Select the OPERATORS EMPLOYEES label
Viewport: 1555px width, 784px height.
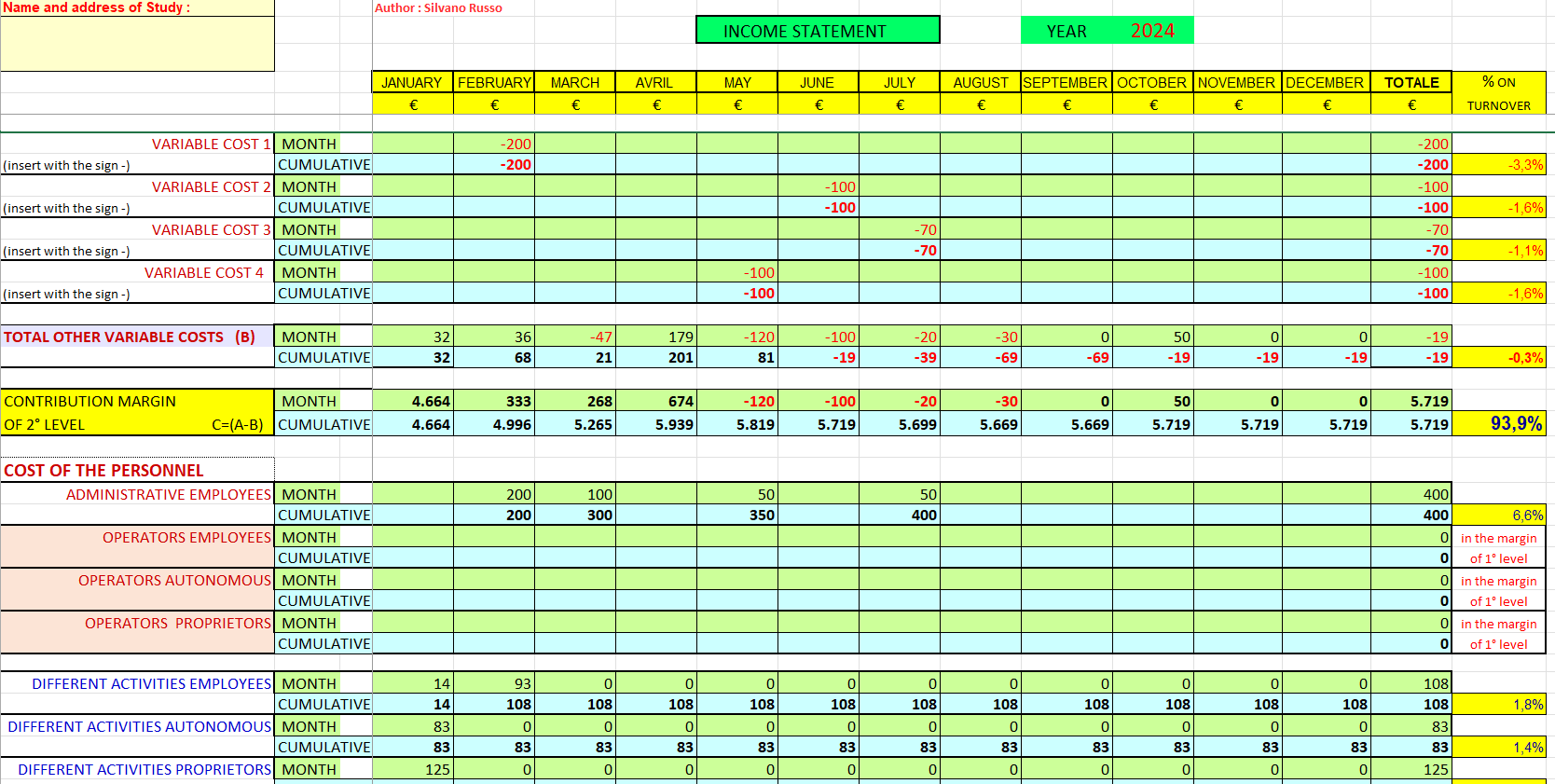click(x=186, y=537)
